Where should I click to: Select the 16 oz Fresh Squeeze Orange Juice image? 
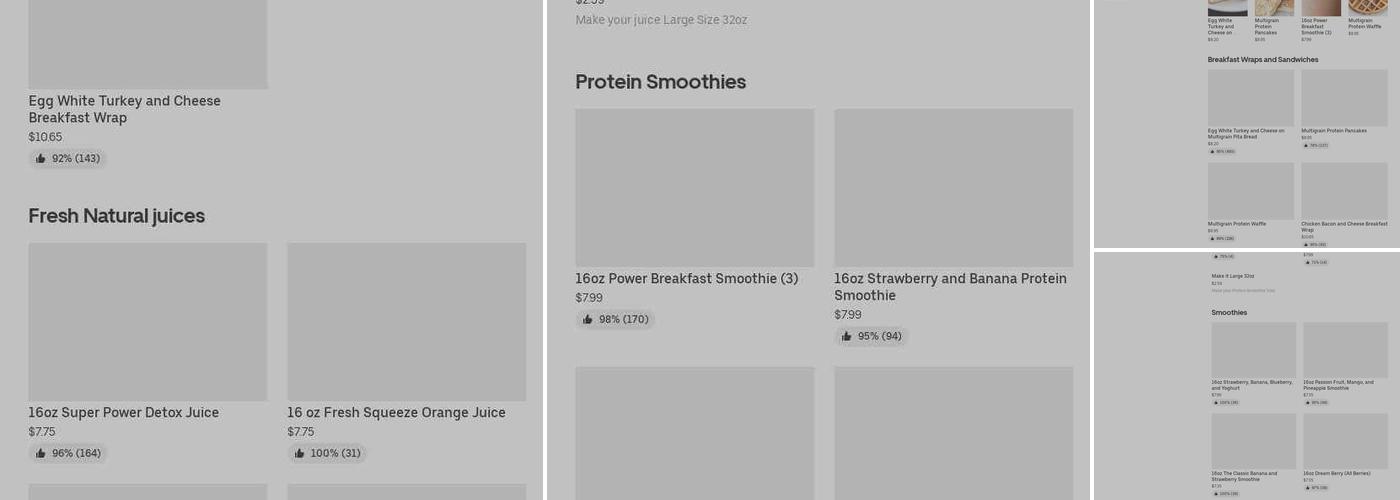406,321
